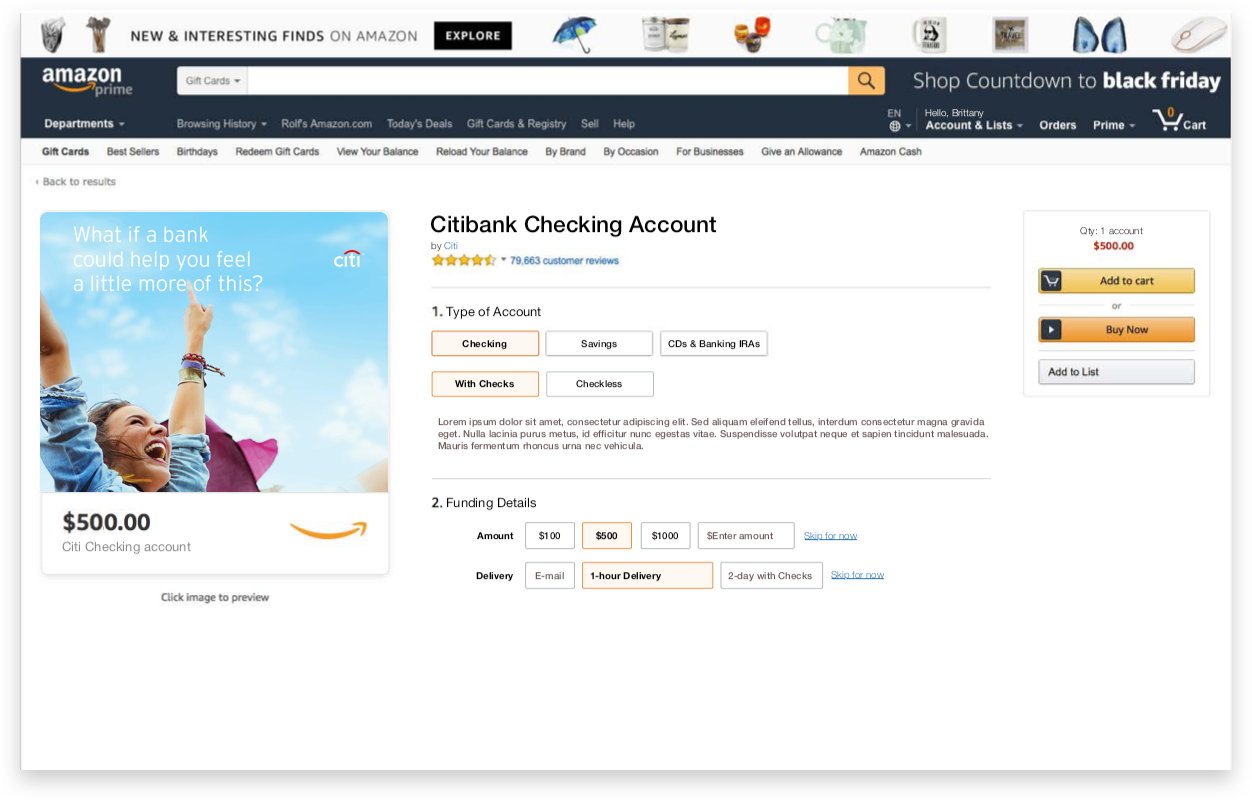Click the Citi gift card preview image
Image resolution: width=1252 pixels, height=800 pixels.
pyautogui.click(x=214, y=393)
